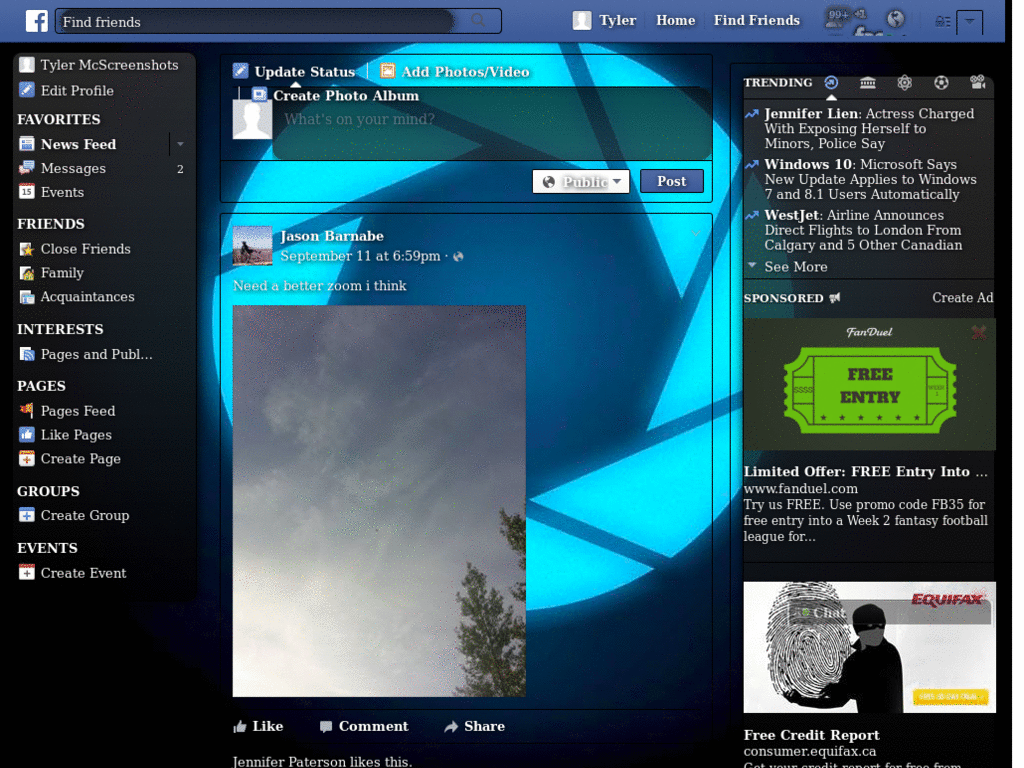This screenshot has height=768, width=1024.
Task: Open Tyler McScreenshots profile link
Action: click(109, 65)
